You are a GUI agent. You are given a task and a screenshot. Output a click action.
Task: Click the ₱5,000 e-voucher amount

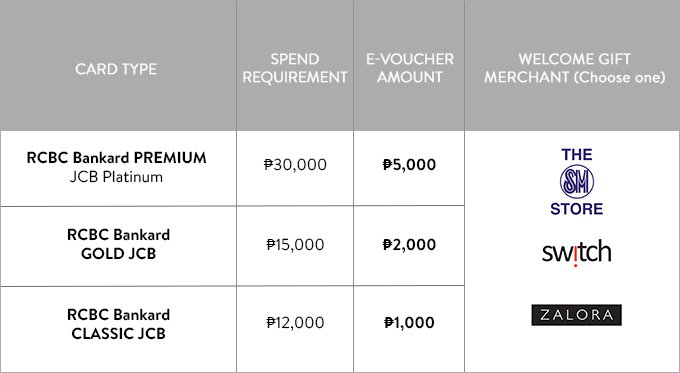point(409,164)
